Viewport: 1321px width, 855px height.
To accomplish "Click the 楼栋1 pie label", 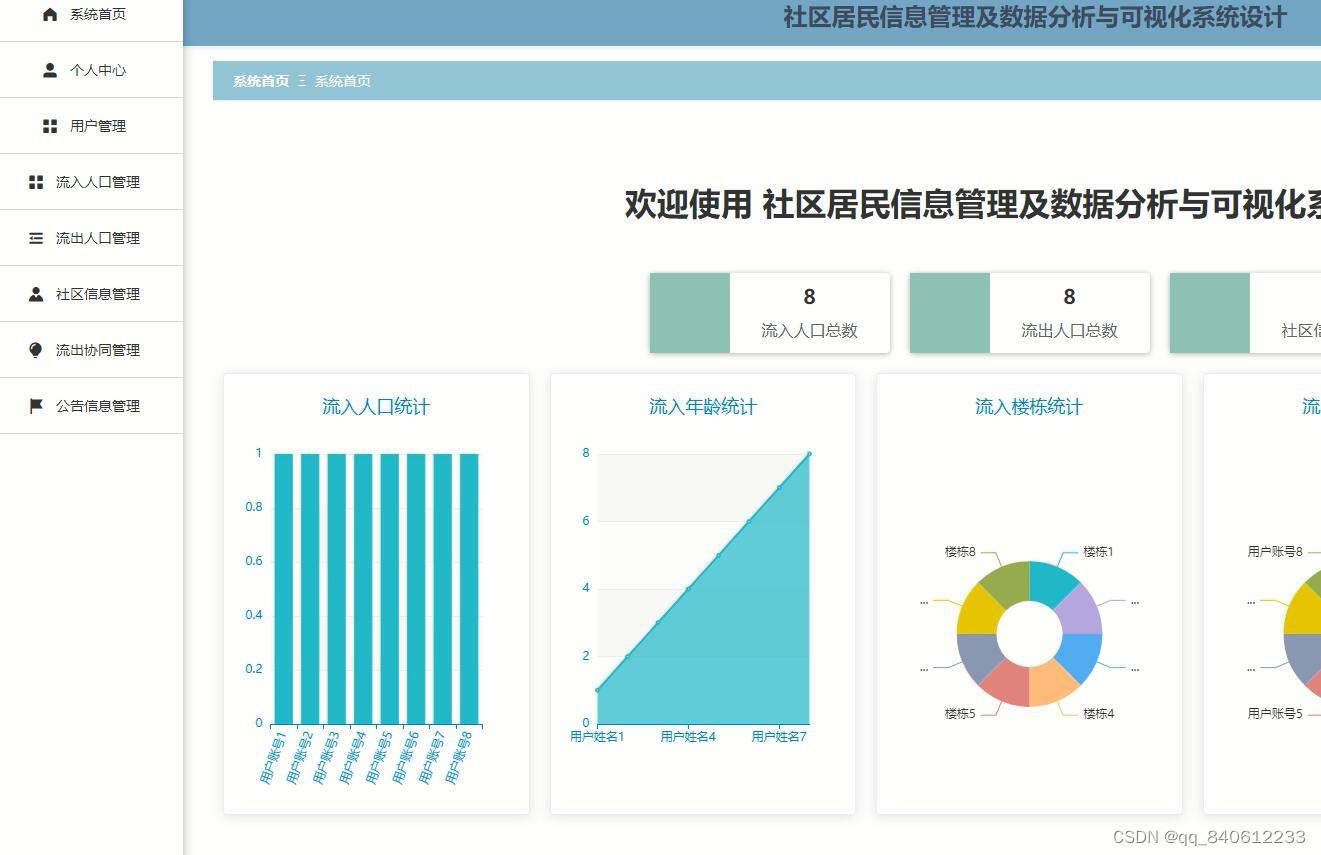I will [1098, 552].
